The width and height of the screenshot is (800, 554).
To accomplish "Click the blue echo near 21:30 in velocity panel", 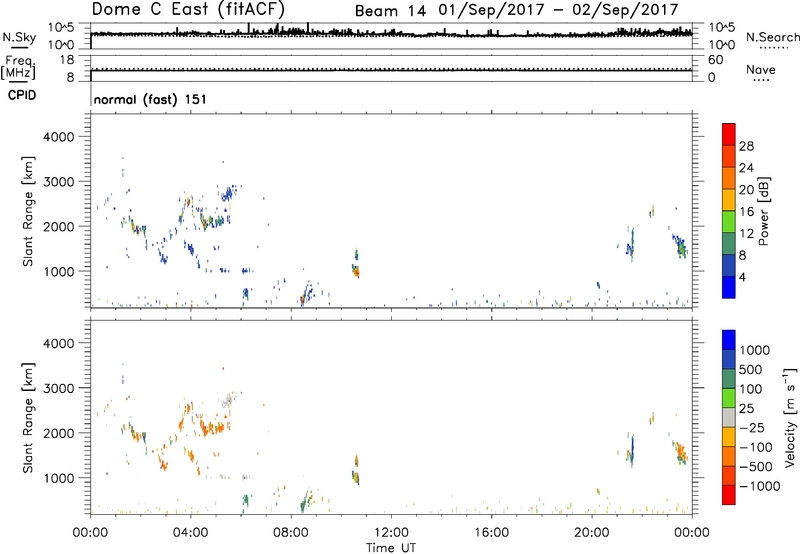I will click(x=633, y=448).
